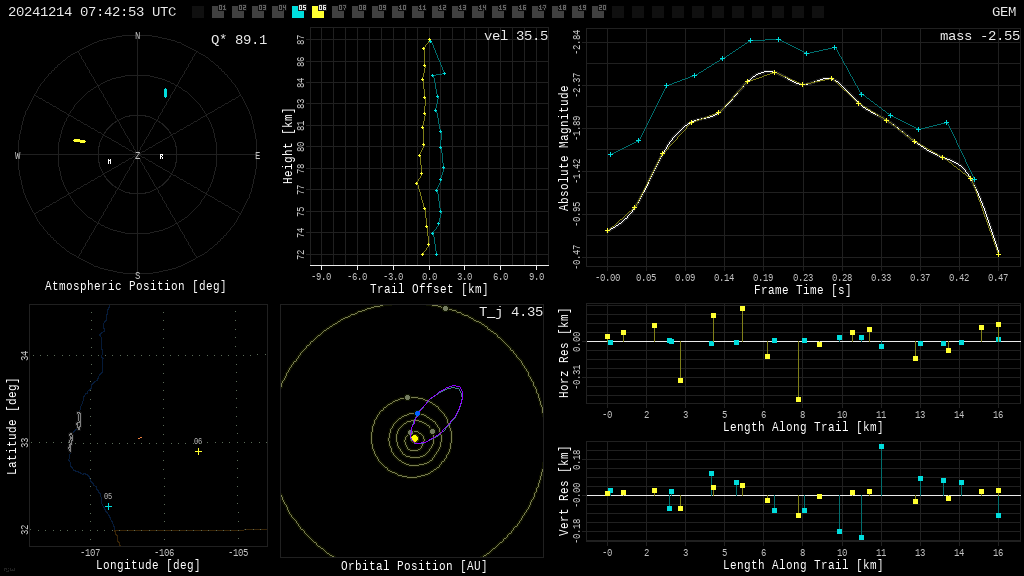Screen dimensions: 1024x576
Task: Click the date and UTC timestamp text
Action: coord(92,12)
